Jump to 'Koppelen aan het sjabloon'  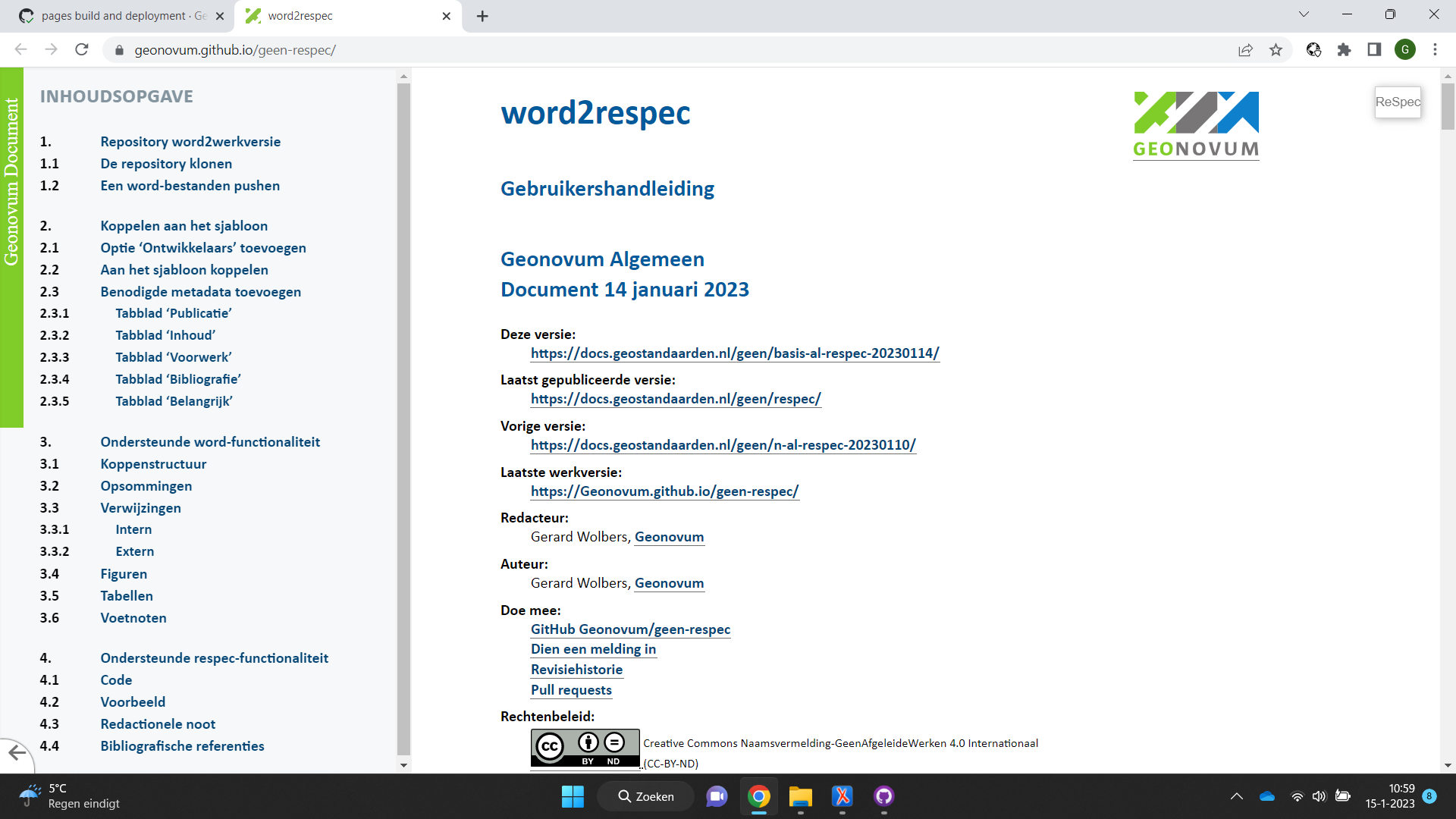click(184, 226)
